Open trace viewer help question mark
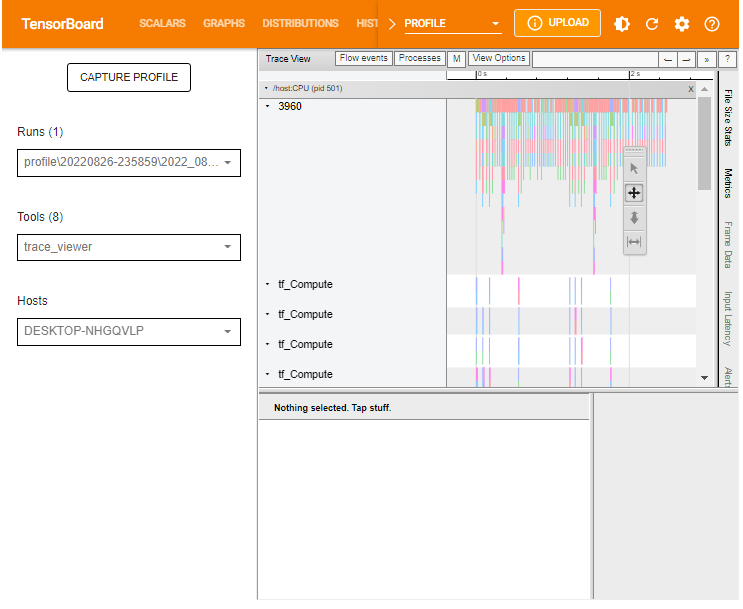This screenshot has width=743, height=609. click(x=727, y=60)
